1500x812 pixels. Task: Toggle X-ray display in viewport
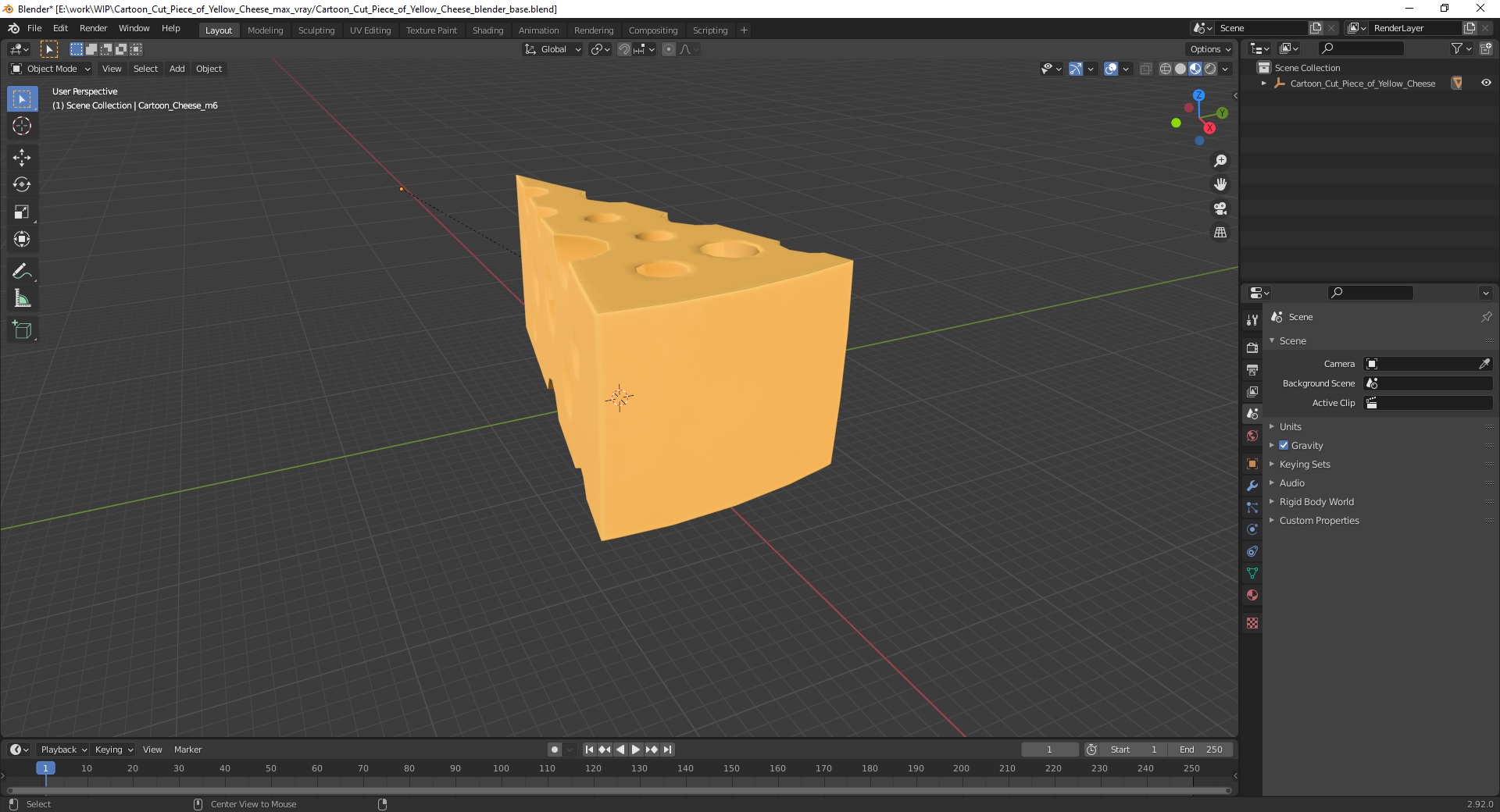(x=1146, y=69)
